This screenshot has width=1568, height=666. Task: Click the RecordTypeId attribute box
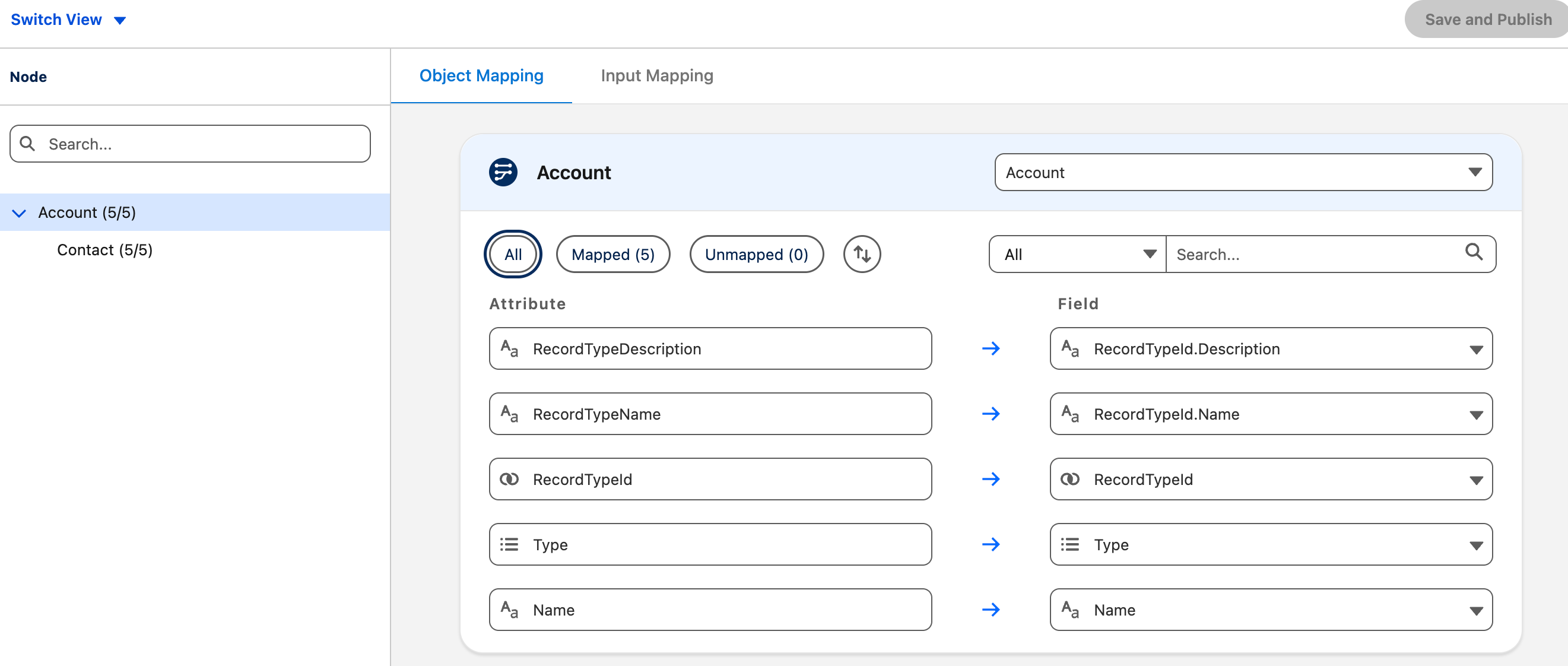coord(710,479)
